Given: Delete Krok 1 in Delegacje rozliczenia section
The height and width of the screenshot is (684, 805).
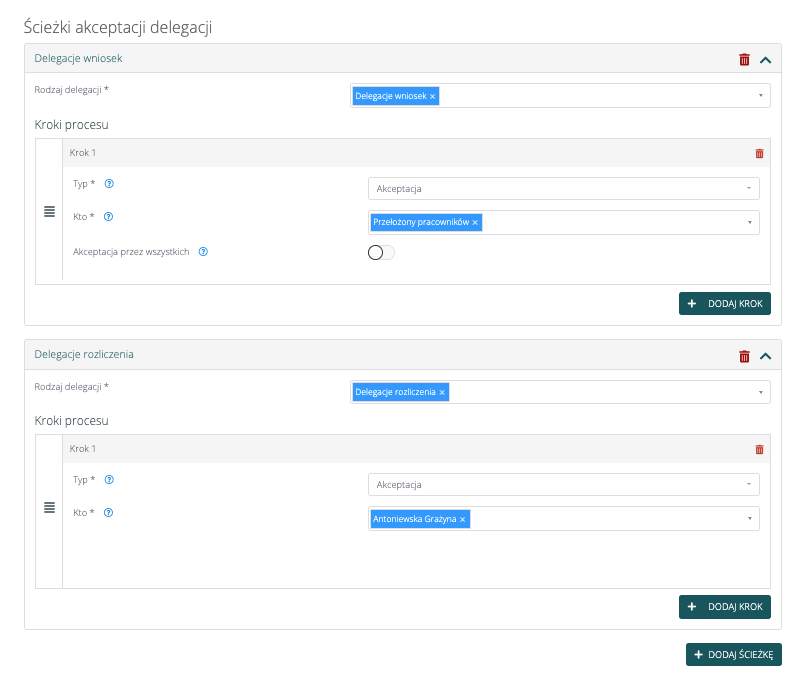Looking at the screenshot, I should (x=759, y=449).
